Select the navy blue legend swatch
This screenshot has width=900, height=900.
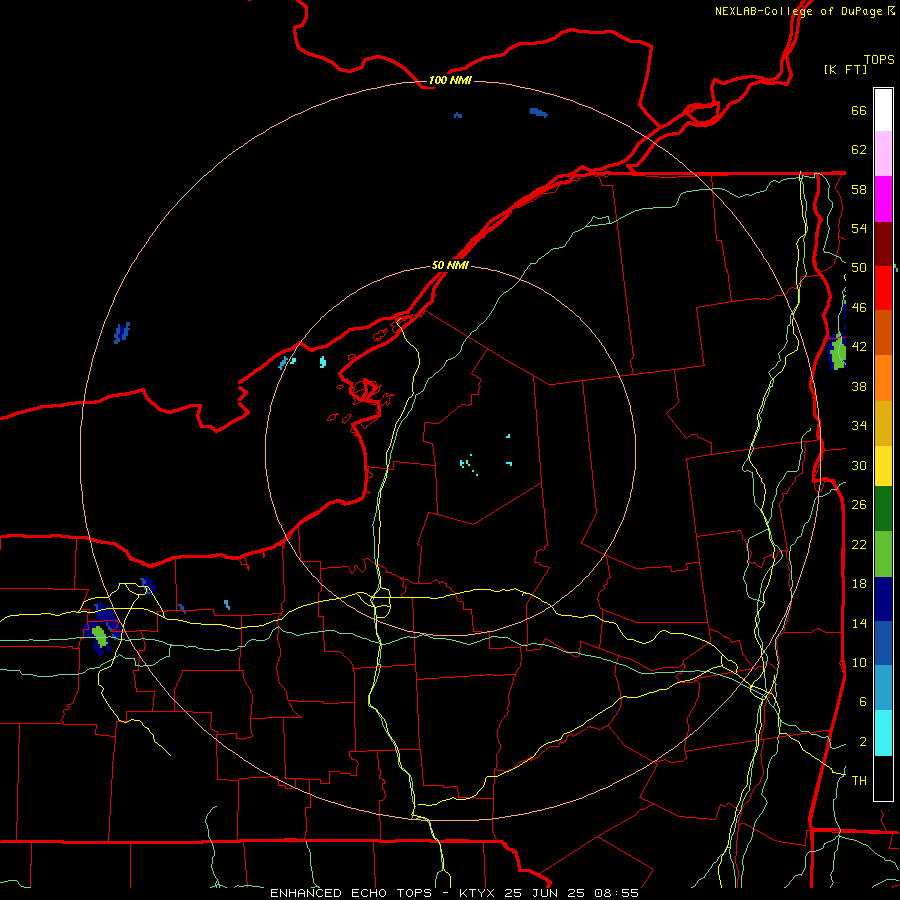click(883, 599)
